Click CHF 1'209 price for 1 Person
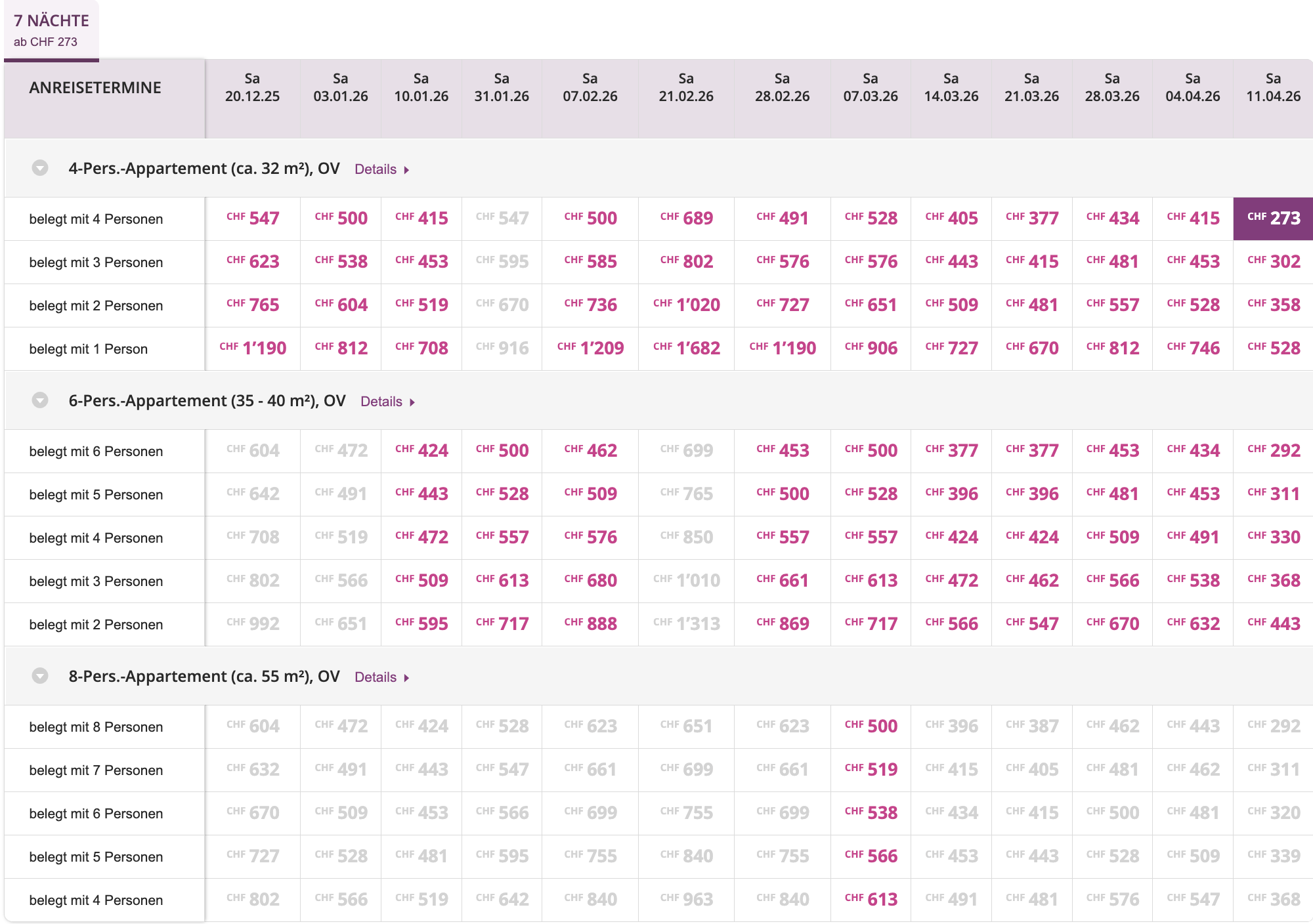Image resolution: width=1313 pixels, height=924 pixels. point(590,348)
